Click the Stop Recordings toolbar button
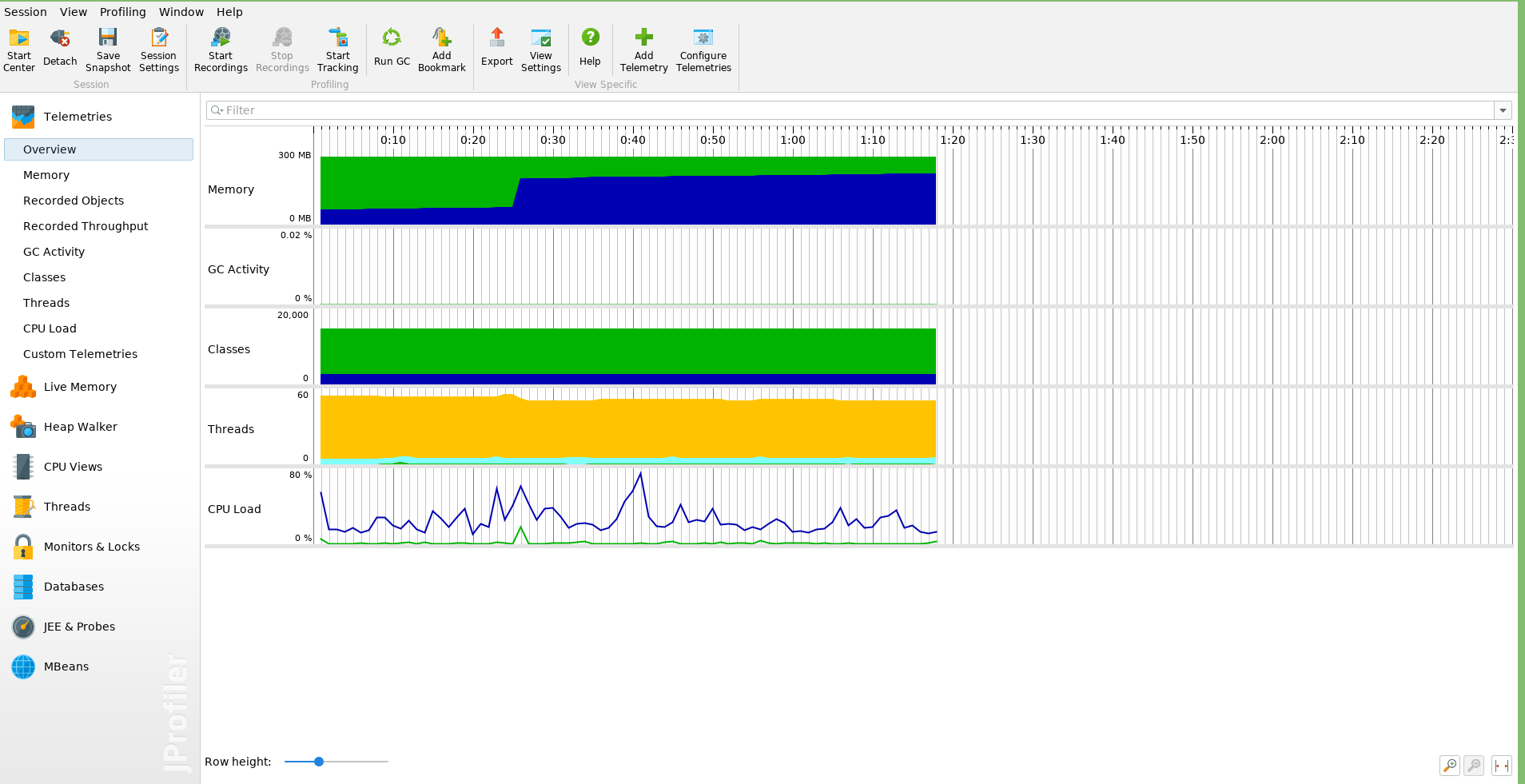This screenshot has width=1525, height=784. point(282,50)
